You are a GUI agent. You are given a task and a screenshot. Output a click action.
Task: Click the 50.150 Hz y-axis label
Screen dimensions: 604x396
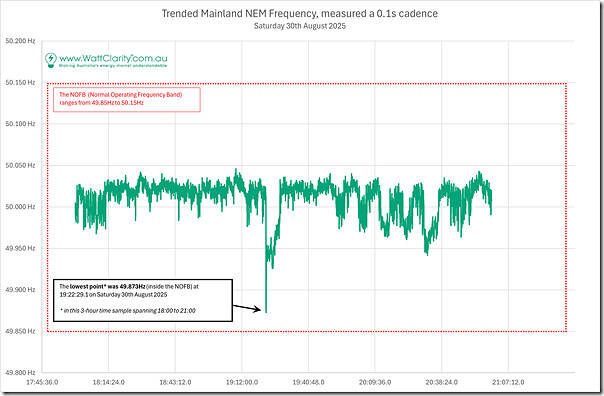20,82
